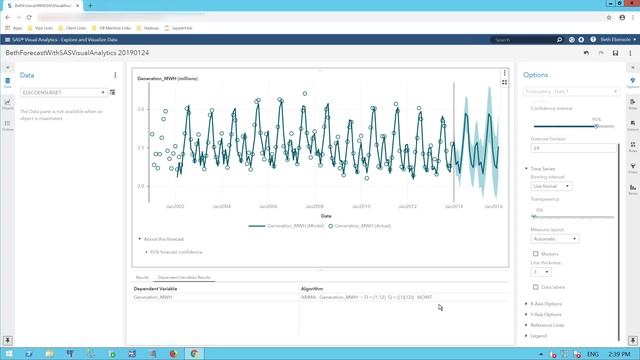Screen dimensions: 640x360
Task: Switch to Dependent Variables Results tab
Action: (184, 278)
